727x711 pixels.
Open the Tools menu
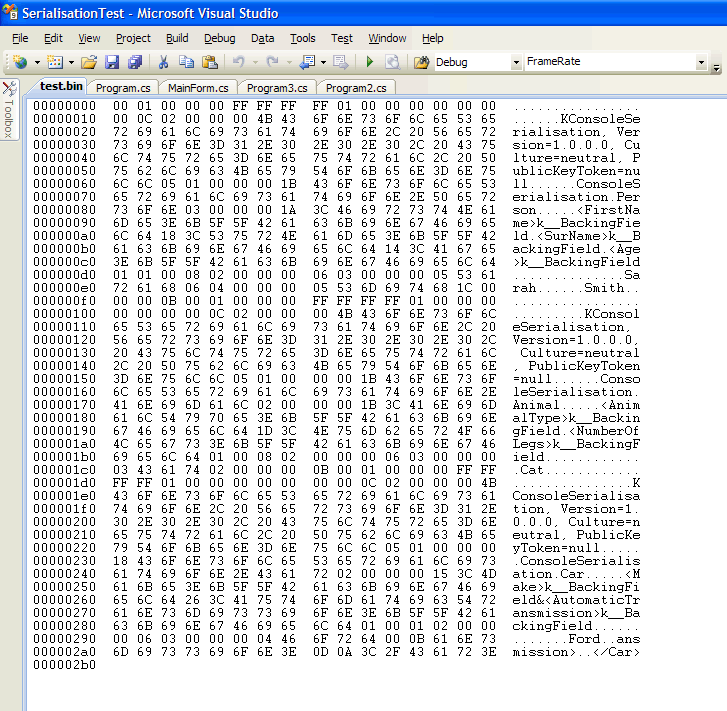pos(302,38)
